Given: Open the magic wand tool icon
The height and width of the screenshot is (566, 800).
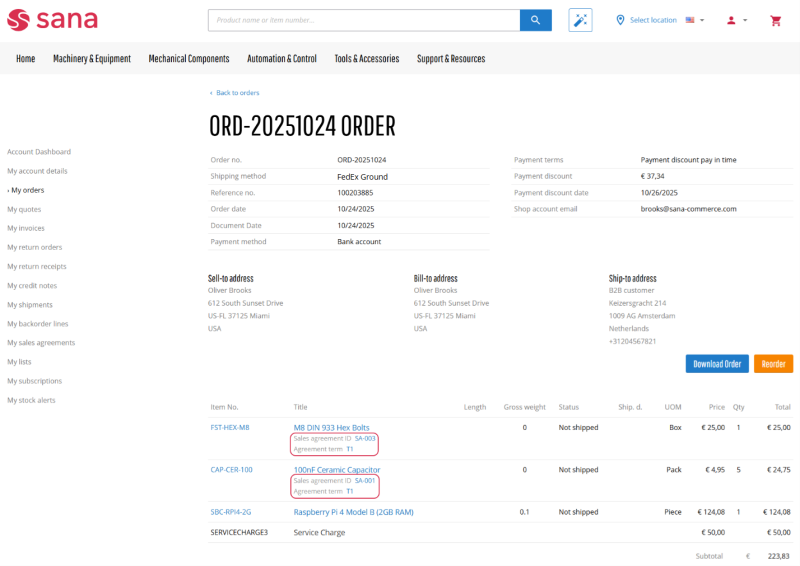Looking at the screenshot, I should 580,20.
